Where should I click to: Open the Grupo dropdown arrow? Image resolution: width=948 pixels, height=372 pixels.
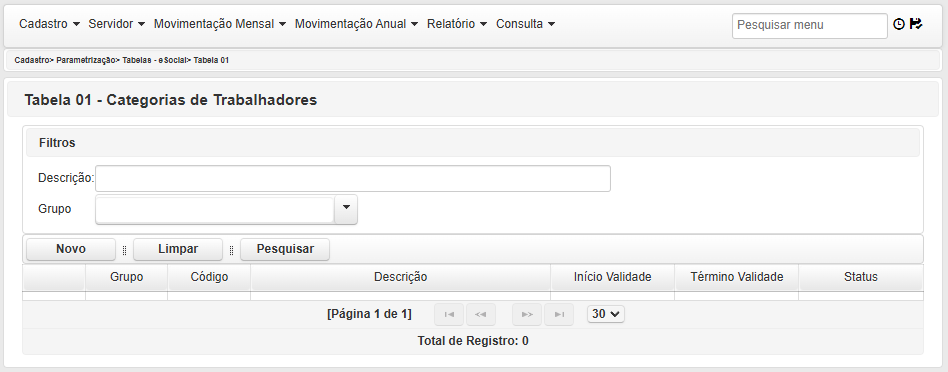346,209
